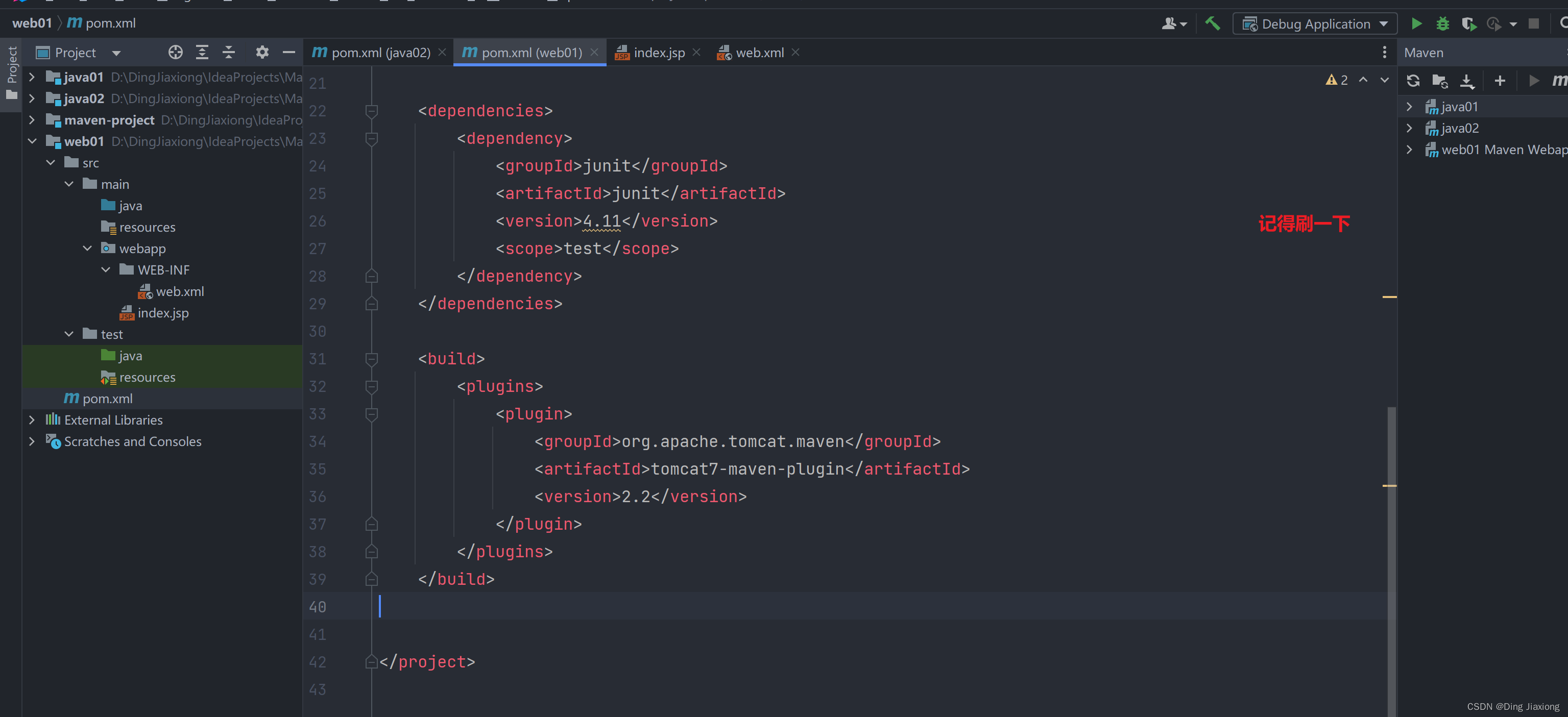Jump to next highlighted error arrow
1568x717 pixels.
coord(1385,80)
